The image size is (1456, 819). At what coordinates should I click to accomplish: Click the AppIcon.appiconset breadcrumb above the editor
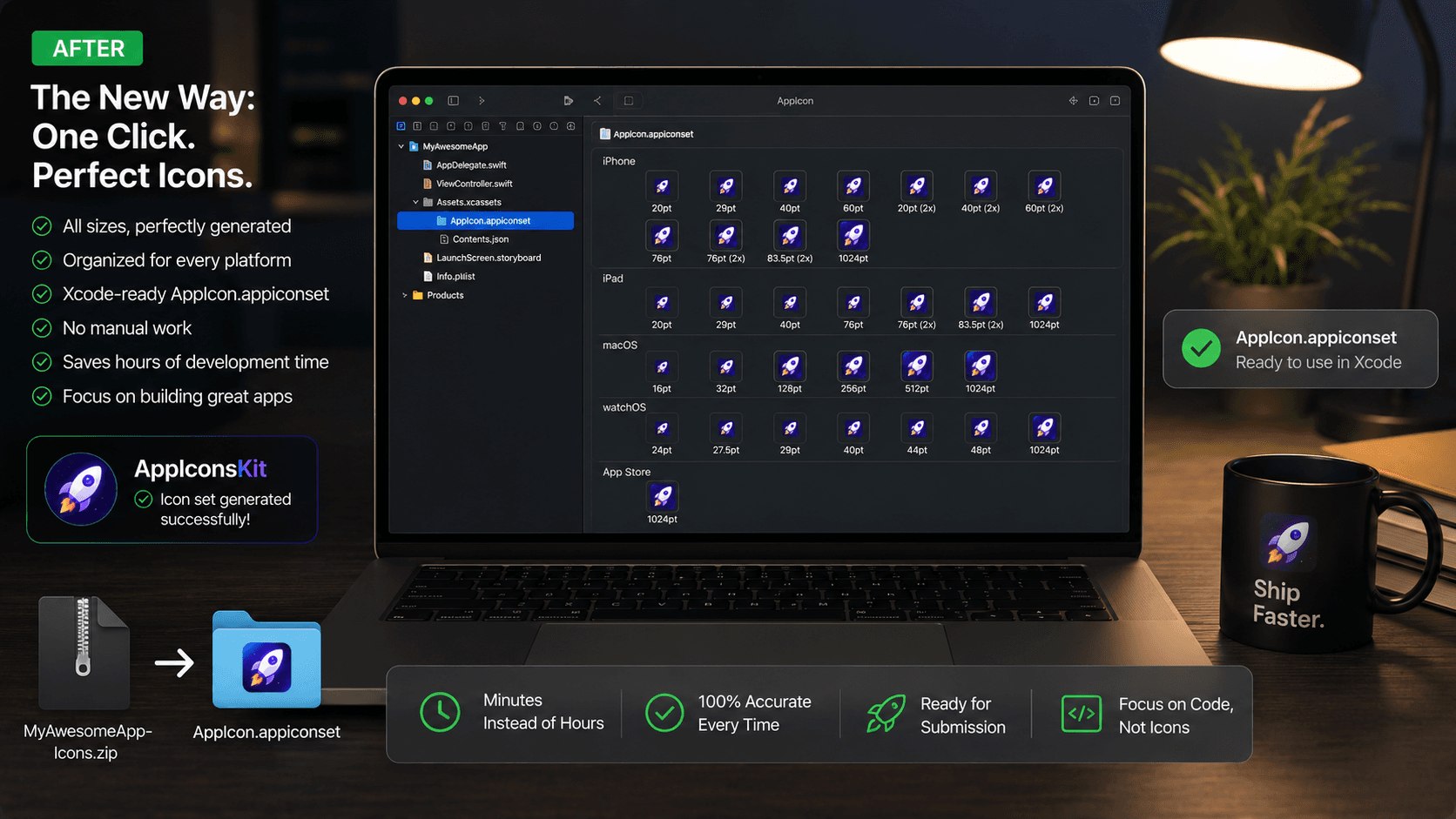pos(646,134)
